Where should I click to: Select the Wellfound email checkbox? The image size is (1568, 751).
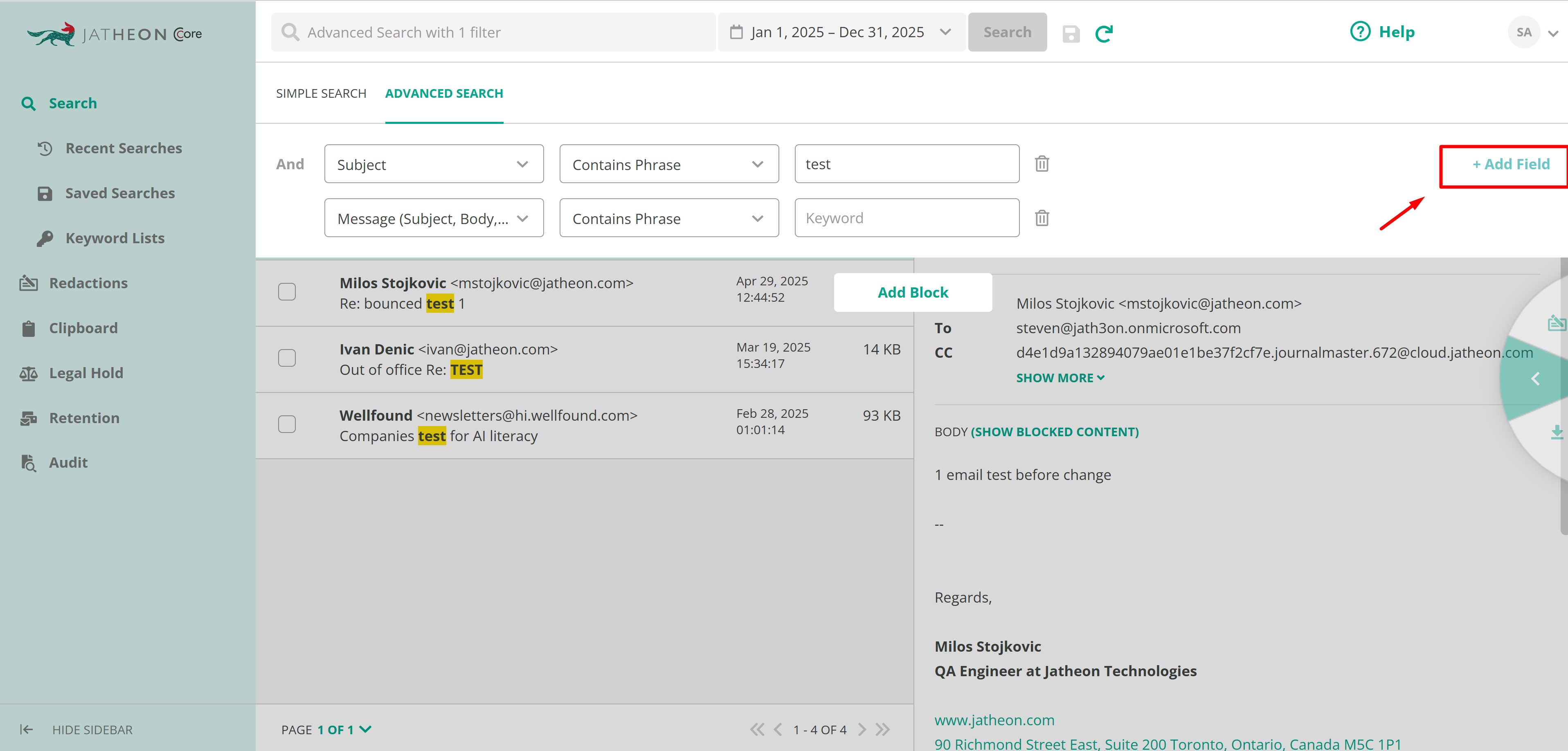(x=287, y=424)
